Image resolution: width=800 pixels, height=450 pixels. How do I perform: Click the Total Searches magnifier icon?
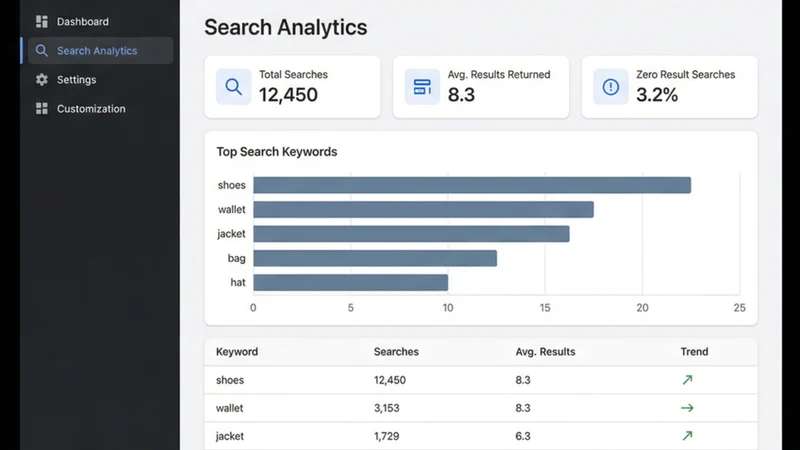(234, 87)
